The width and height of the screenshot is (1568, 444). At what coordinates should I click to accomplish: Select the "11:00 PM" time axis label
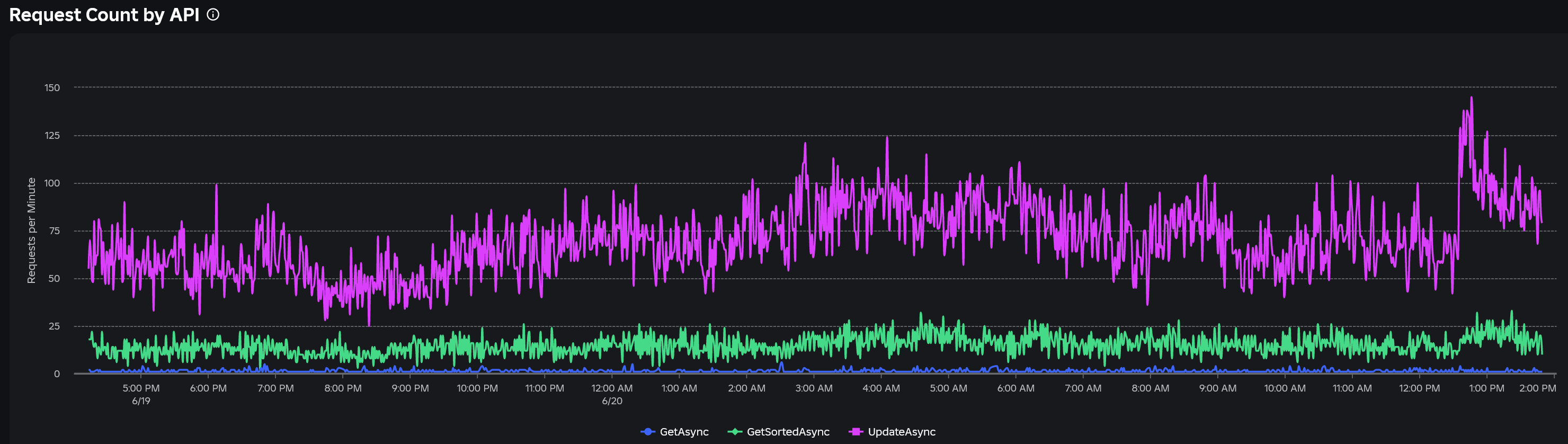point(545,388)
